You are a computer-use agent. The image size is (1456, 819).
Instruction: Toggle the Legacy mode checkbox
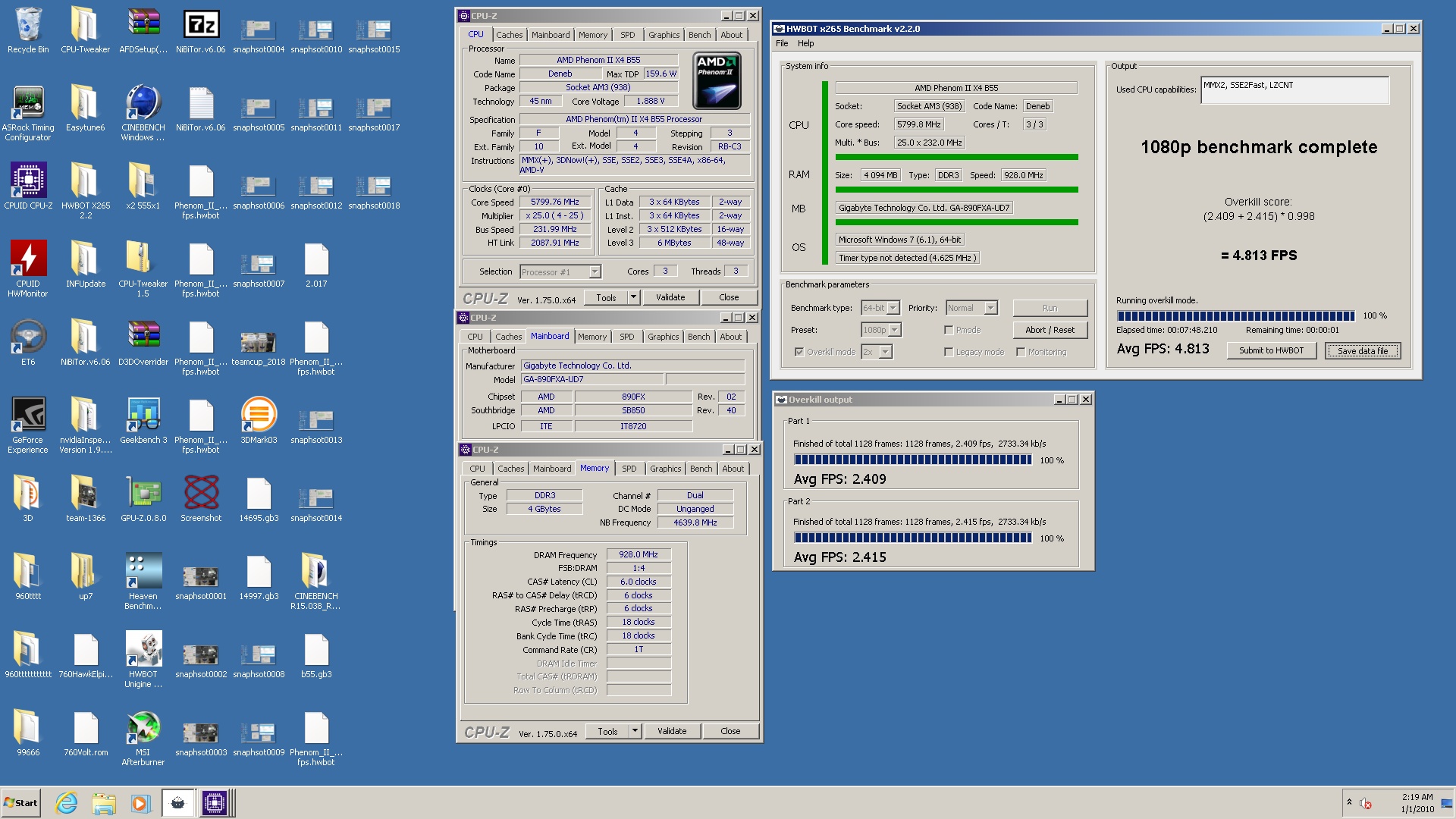click(x=949, y=352)
